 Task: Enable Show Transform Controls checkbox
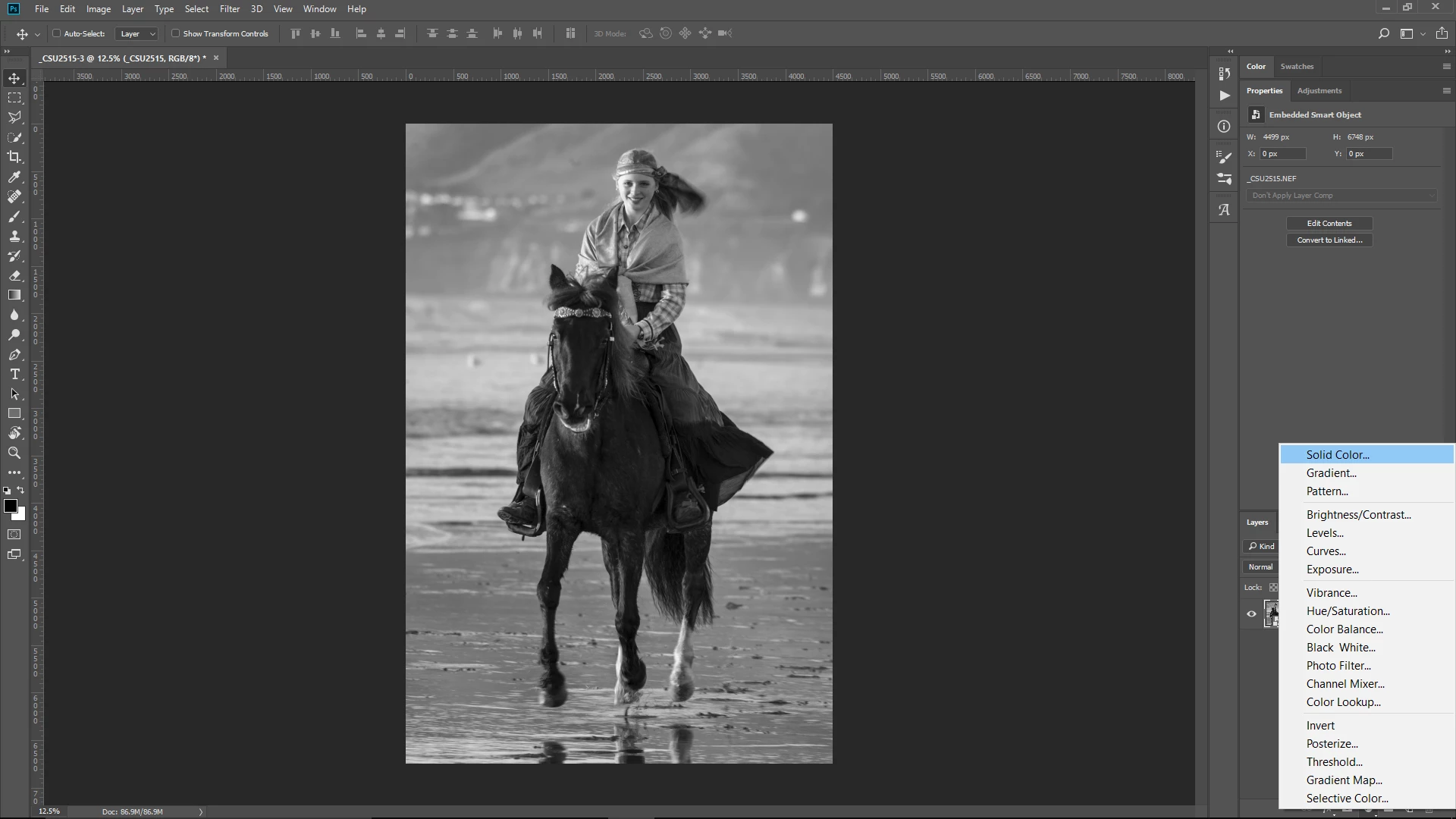[175, 33]
